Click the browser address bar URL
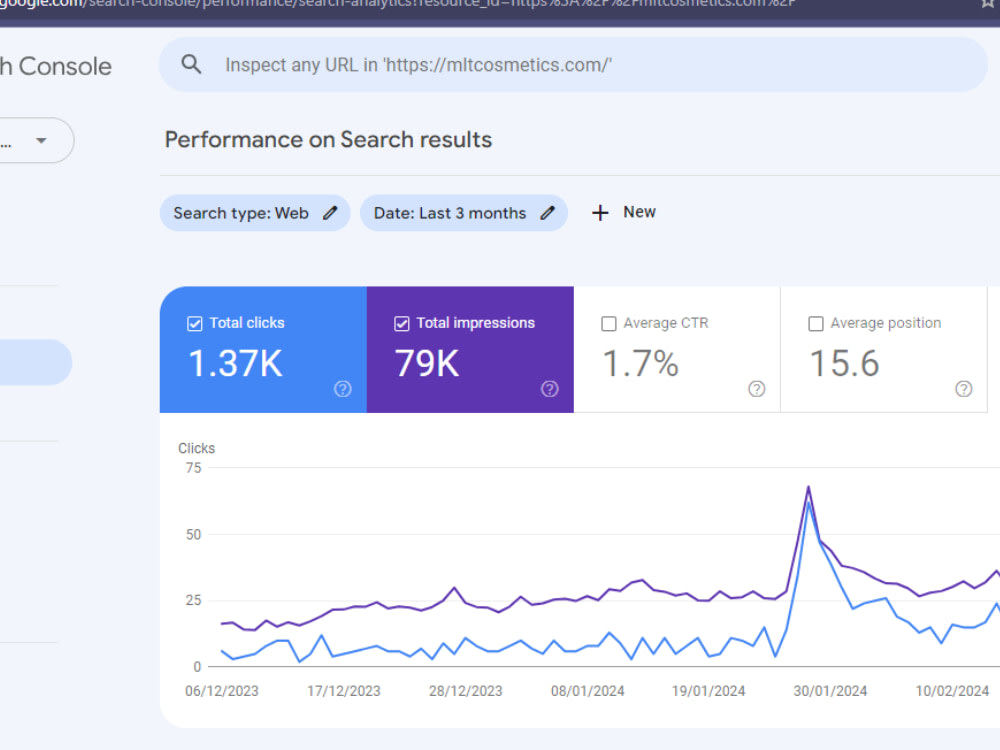This screenshot has width=1000, height=750. [399, 4]
